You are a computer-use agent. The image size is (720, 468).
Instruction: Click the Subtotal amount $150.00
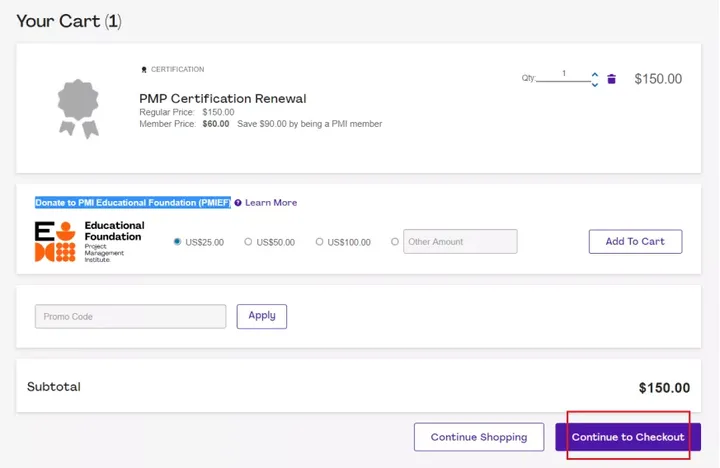664,388
